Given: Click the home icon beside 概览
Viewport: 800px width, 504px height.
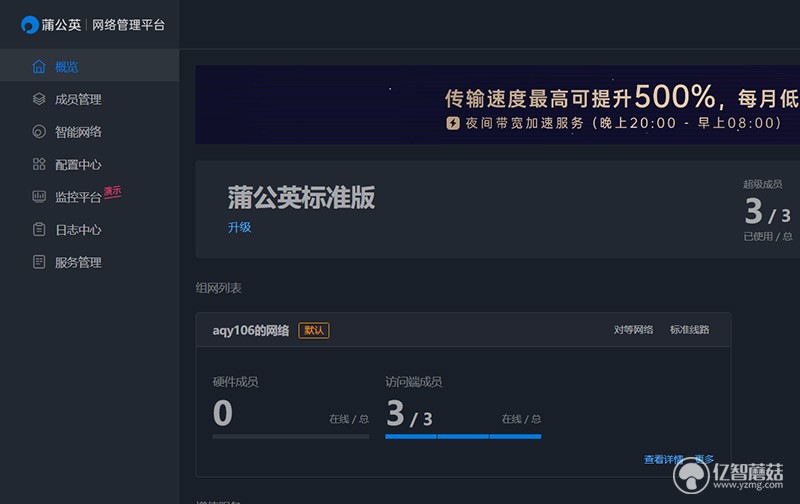Looking at the screenshot, I should pos(39,66).
